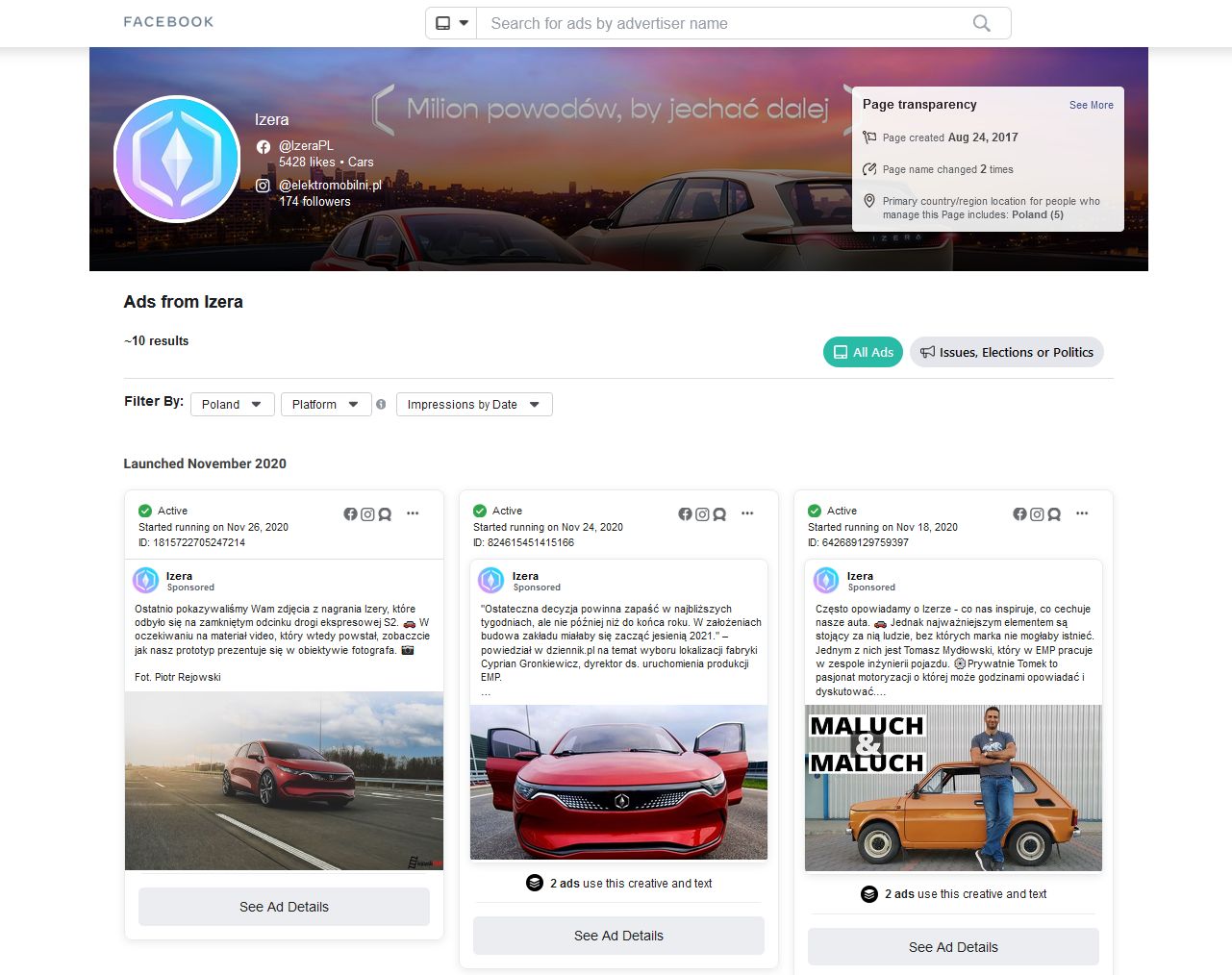This screenshot has height=975, width=1232.
Task: Click the Audience Network icon on Nov 18 ad
Action: coord(1054,514)
